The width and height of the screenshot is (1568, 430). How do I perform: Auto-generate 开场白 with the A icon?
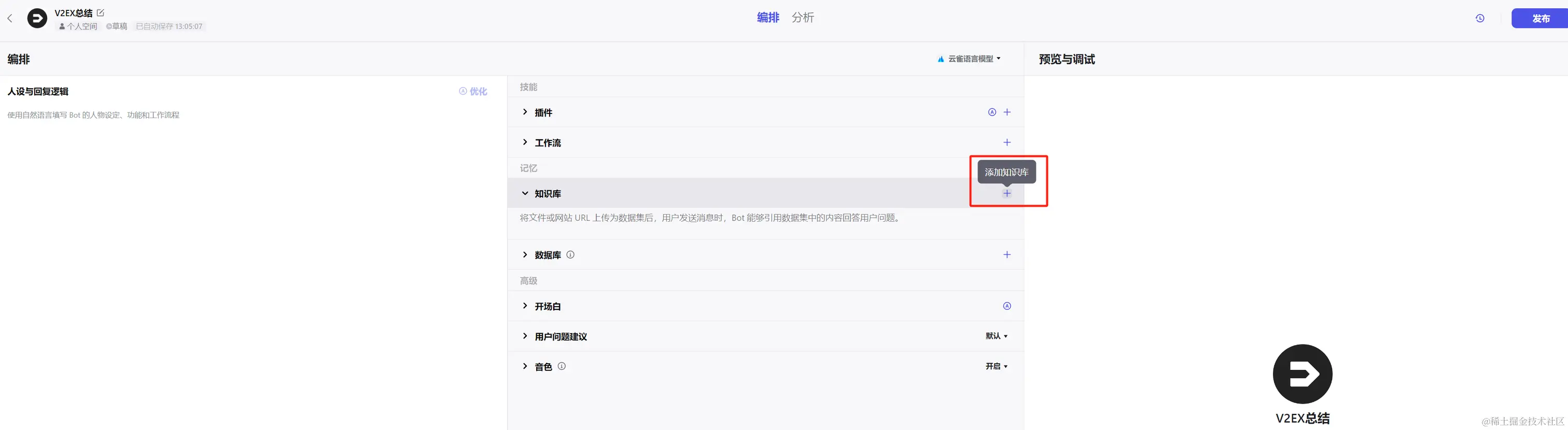pos(1007,306)
